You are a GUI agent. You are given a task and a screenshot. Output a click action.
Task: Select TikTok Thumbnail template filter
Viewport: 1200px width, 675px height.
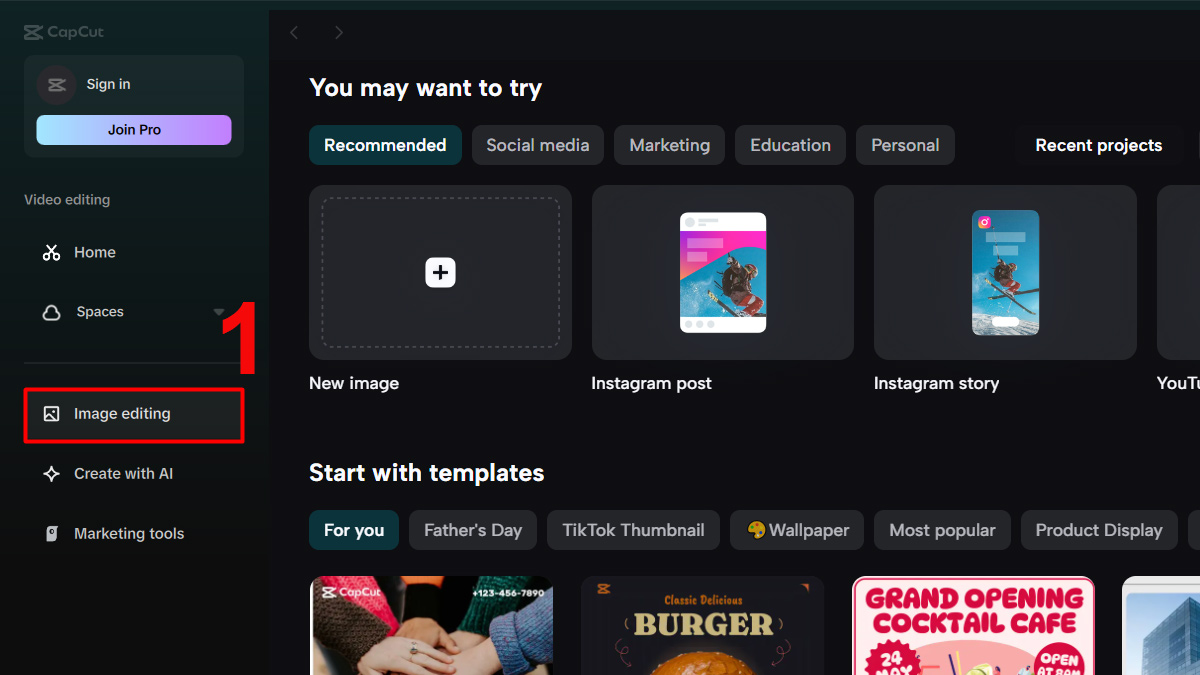(633, 530)
